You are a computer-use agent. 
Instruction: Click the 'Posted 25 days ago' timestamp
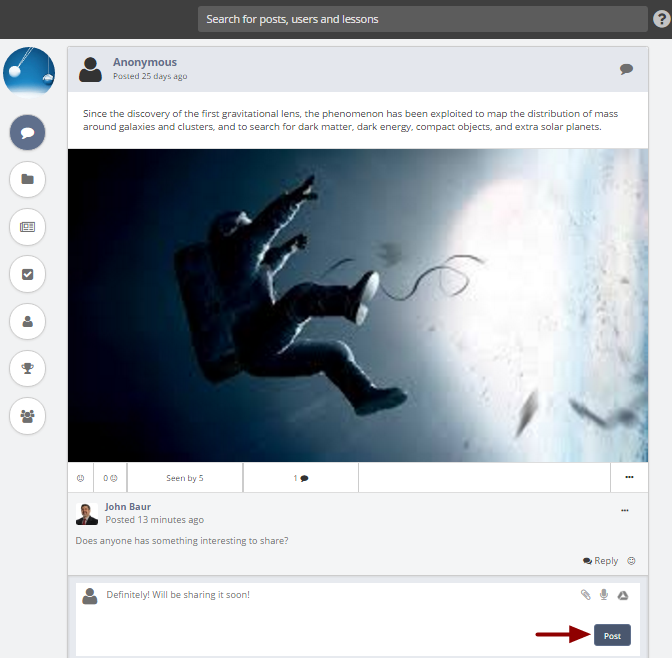click(x=150, y=76)
